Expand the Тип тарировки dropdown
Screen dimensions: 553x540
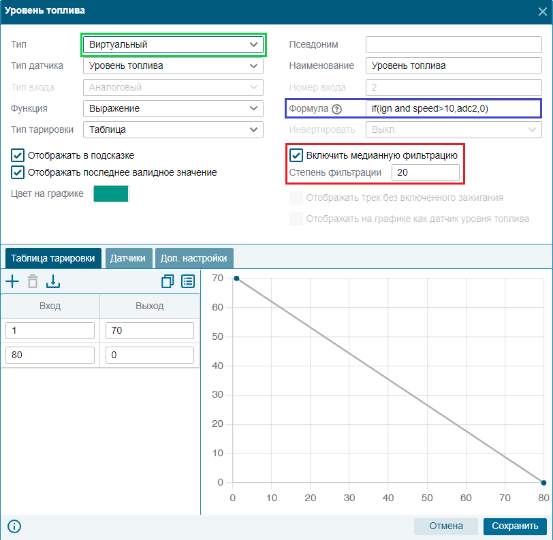pos(173,130)
